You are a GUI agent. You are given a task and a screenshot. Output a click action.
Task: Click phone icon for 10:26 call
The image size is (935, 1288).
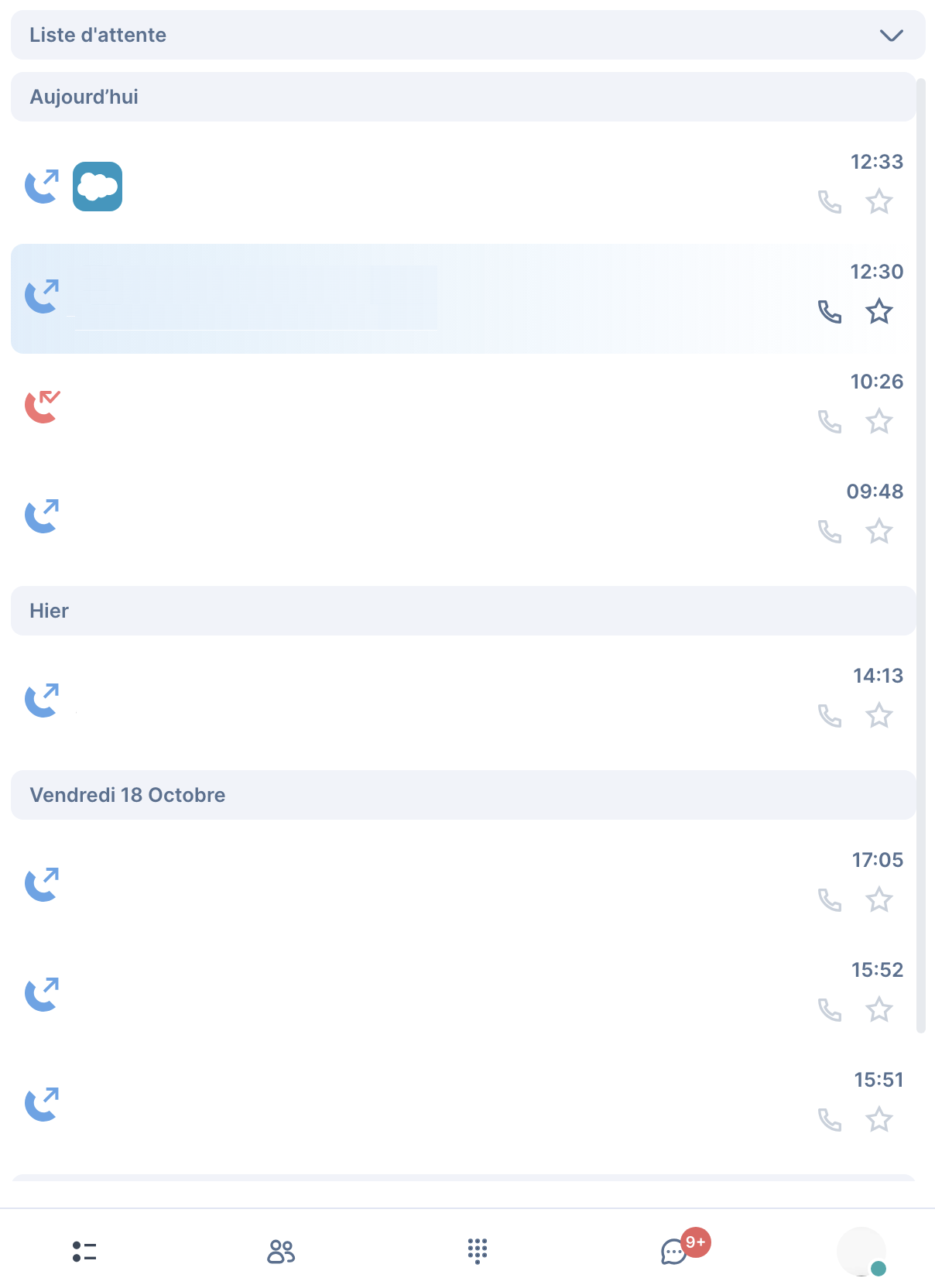pyautogui.click(x=830, y=422)
